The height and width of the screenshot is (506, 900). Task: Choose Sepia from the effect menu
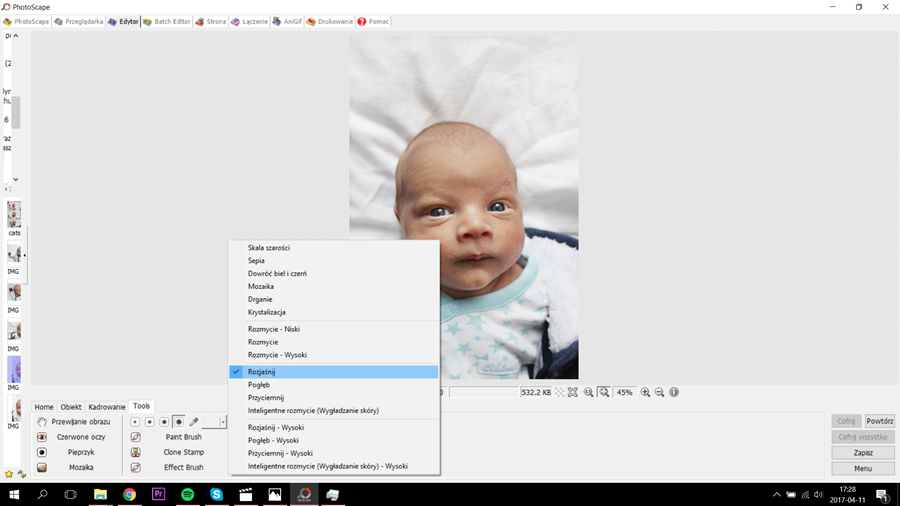tap(256, 260)
